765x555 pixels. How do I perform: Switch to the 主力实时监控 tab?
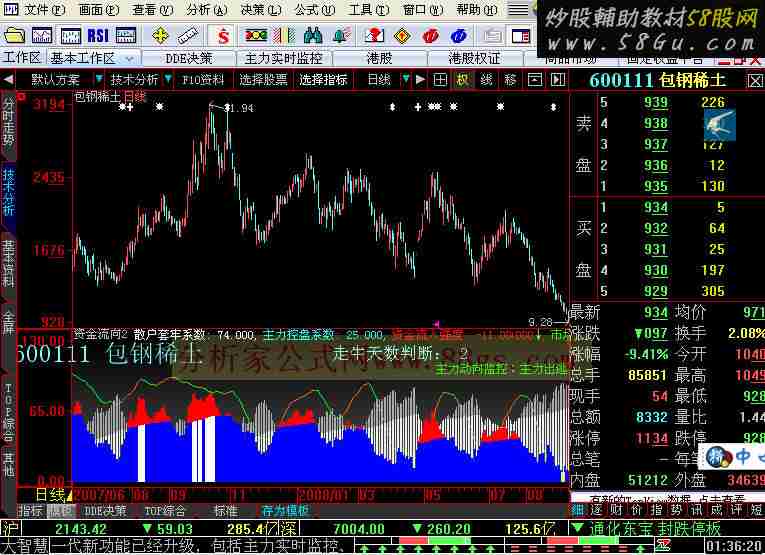point(283,59)
